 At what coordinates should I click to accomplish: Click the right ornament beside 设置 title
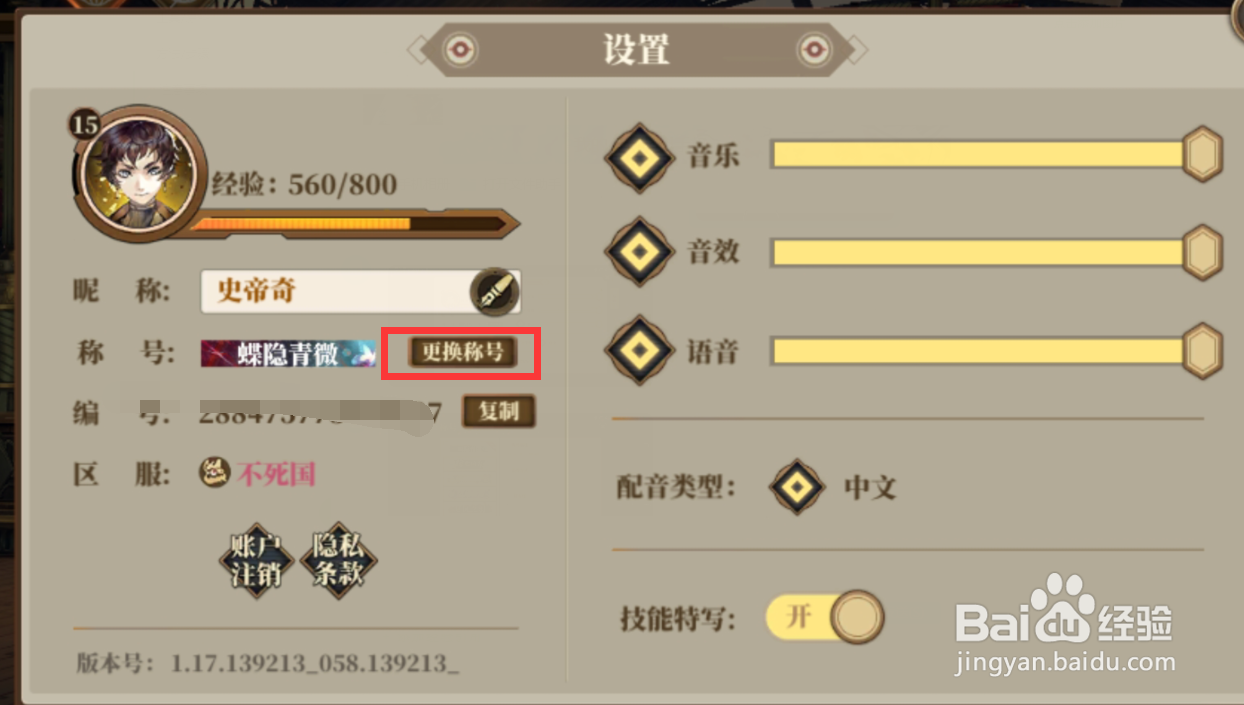(x=813, y=50)
